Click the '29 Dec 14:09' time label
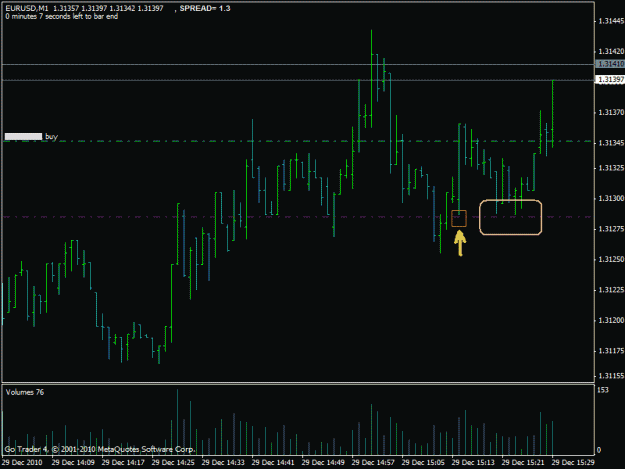Viewport: 625px width, 469px height. [x=73, y=463]
